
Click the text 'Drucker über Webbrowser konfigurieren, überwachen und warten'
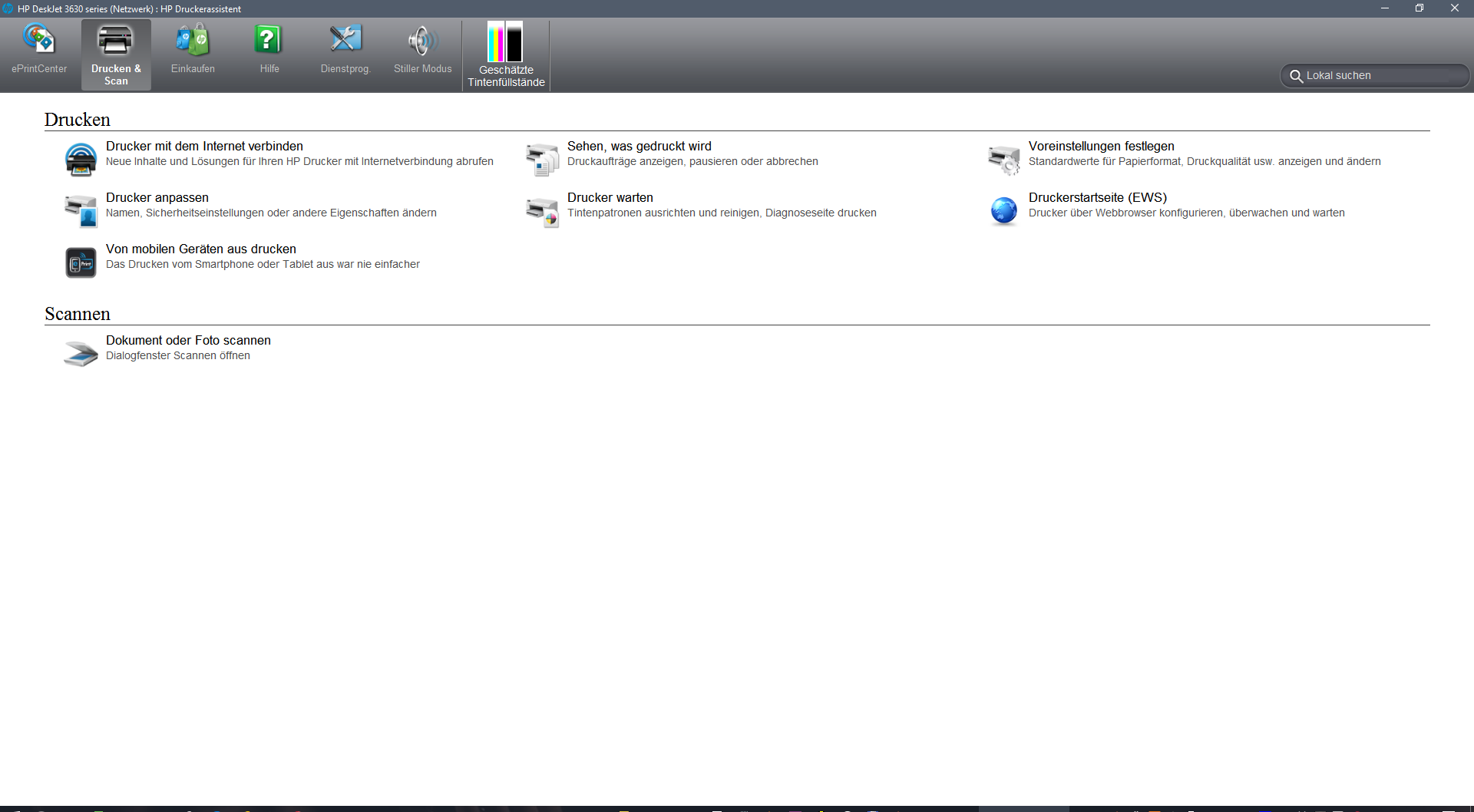[1187, 213]
